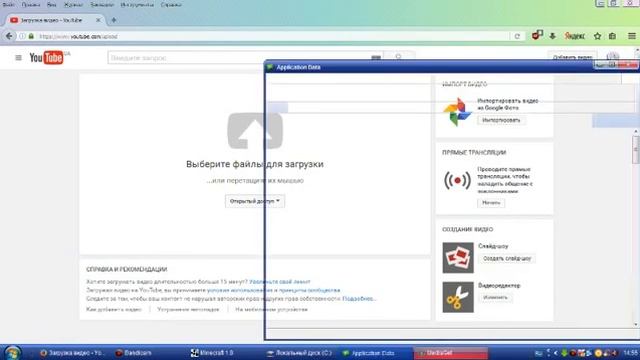Open the Закладки menu
The width and height of the screenshot is (640, 360).
(102, 5)
